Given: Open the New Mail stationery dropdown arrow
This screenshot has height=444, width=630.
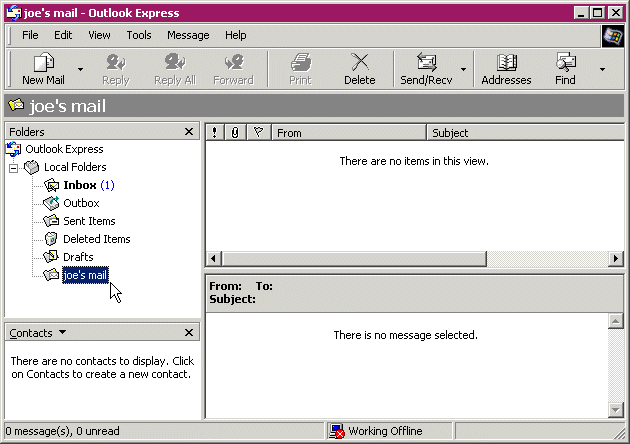Looking at the screenshot, I should coord(80,69).
